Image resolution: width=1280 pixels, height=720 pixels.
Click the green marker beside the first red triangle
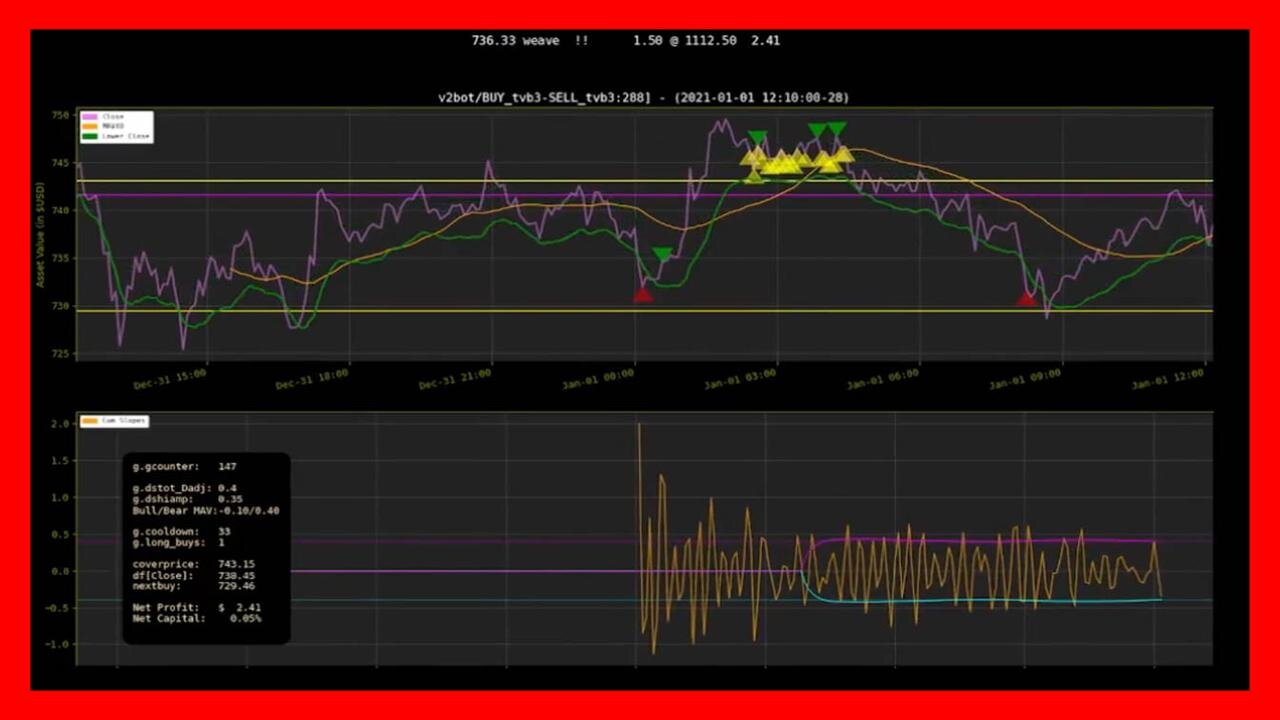pos(662,255)
